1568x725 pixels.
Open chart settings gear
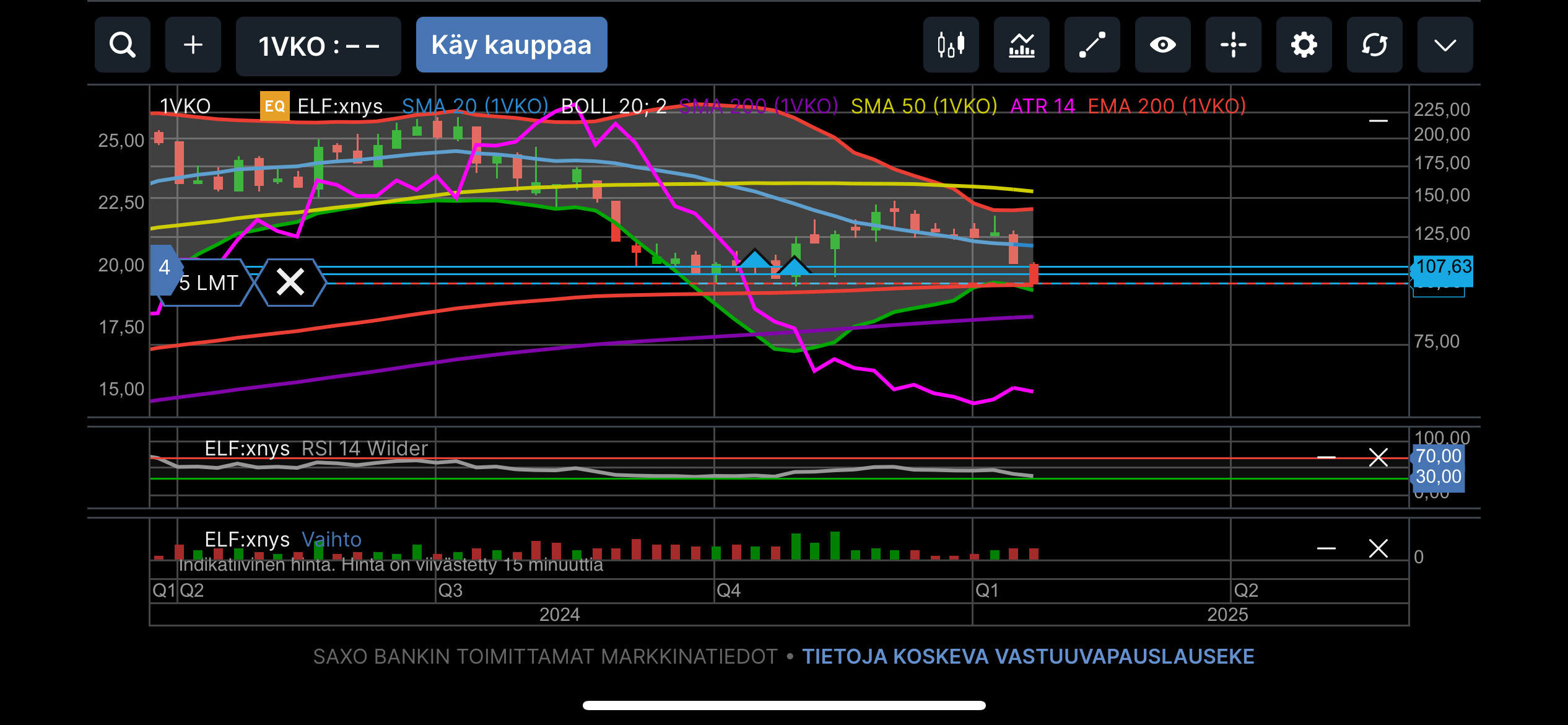click(x=1304, y=45)
